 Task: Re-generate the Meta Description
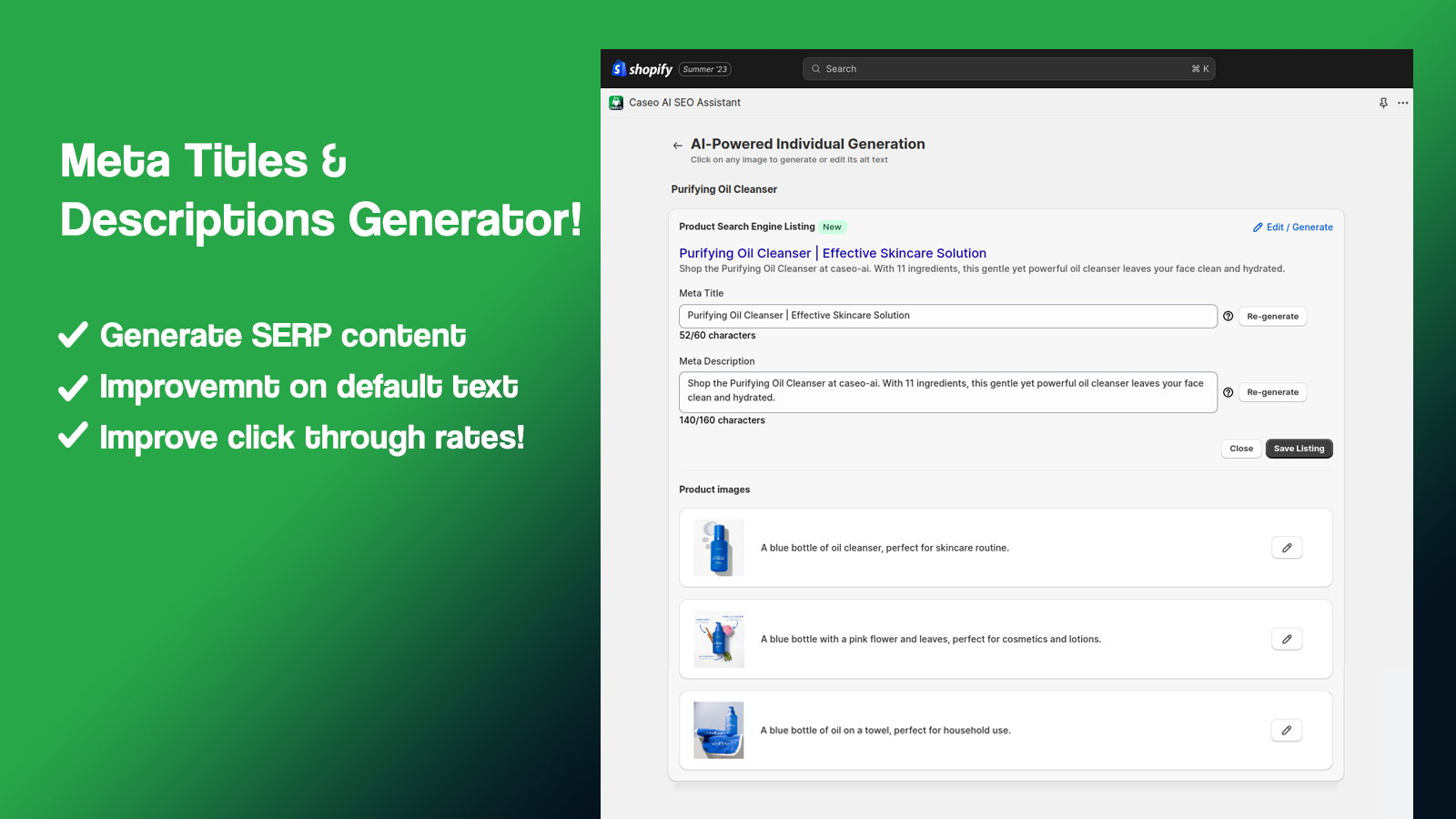tap(1272, 391)
